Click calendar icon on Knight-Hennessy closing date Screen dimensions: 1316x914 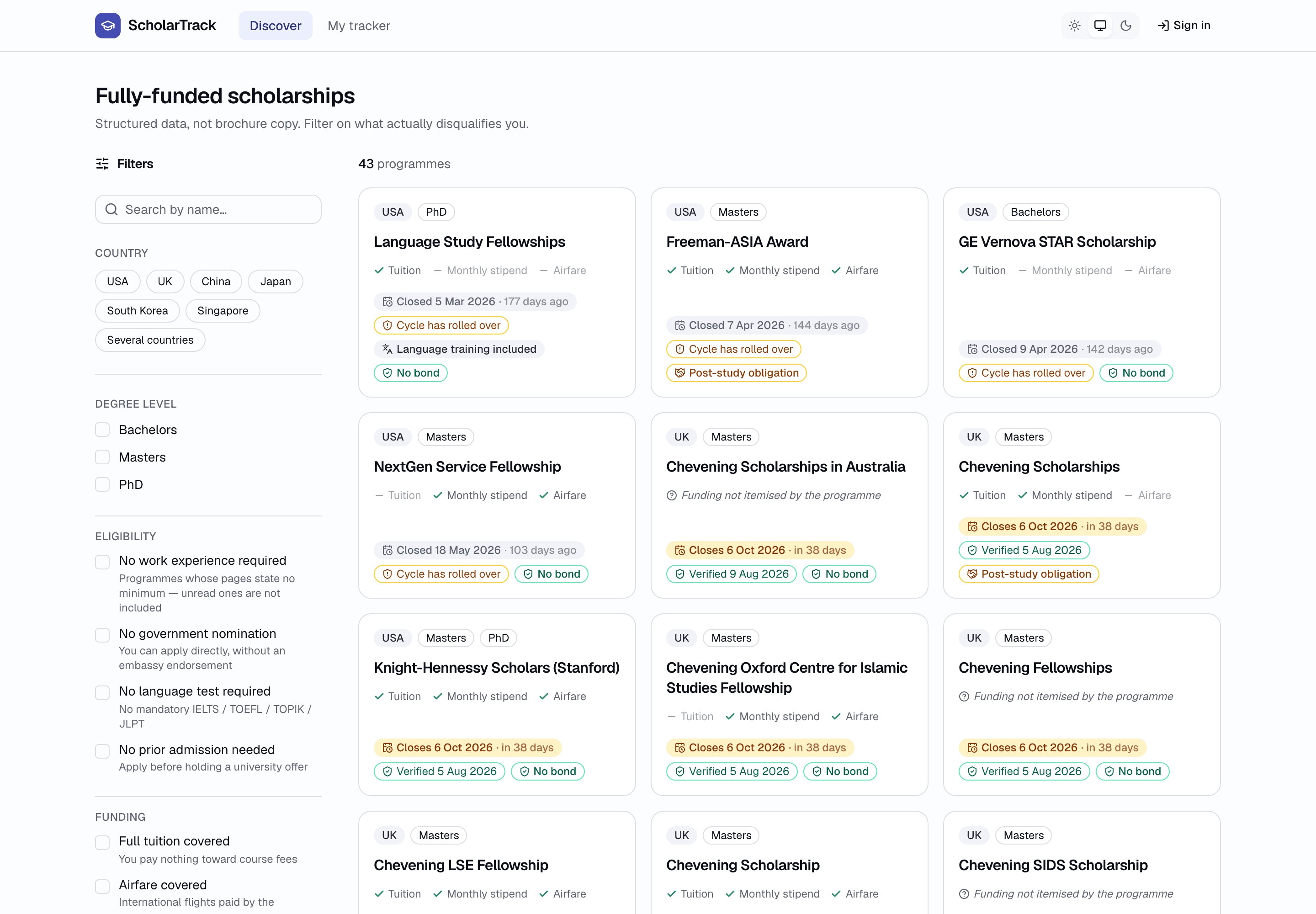click(387, 748)
